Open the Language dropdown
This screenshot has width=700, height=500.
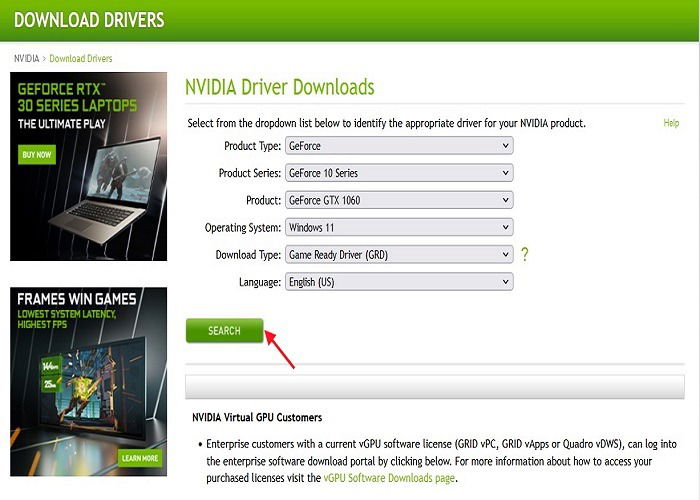tap(399, 282)
